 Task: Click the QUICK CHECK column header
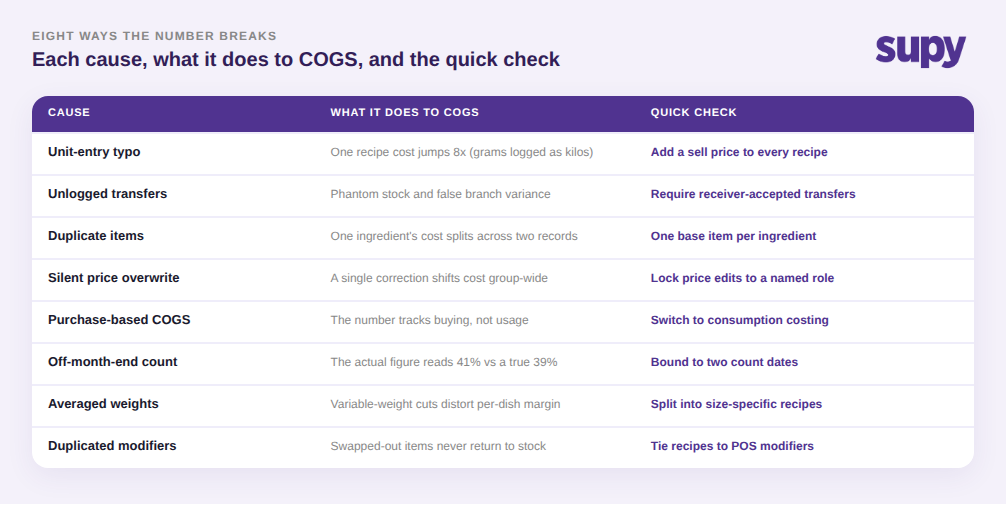click(694, 112)
